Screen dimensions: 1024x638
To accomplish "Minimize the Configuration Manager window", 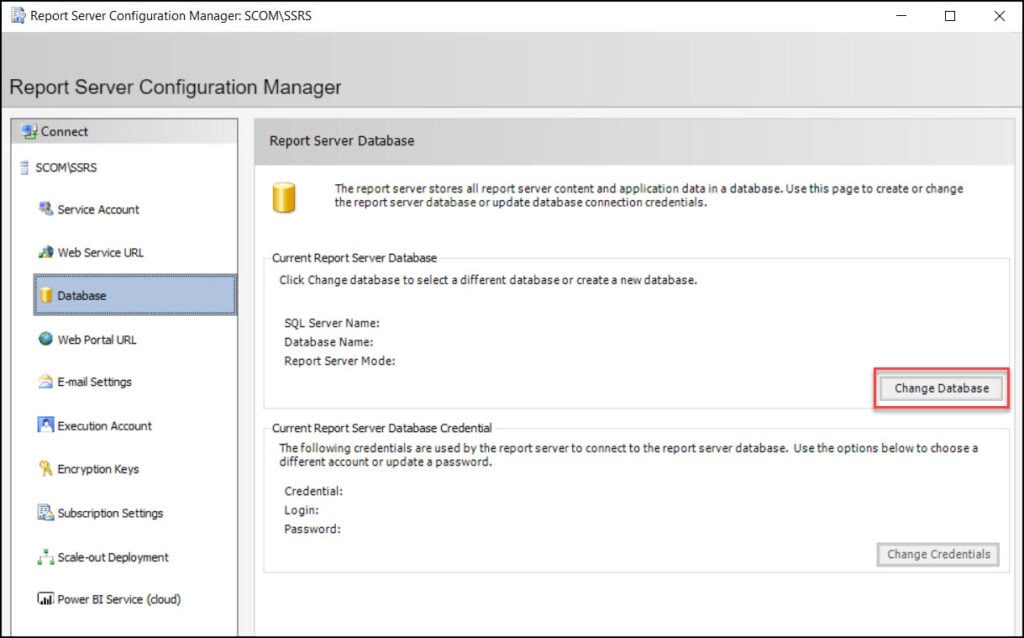I will pyautogui.click(x=901, y=16).
